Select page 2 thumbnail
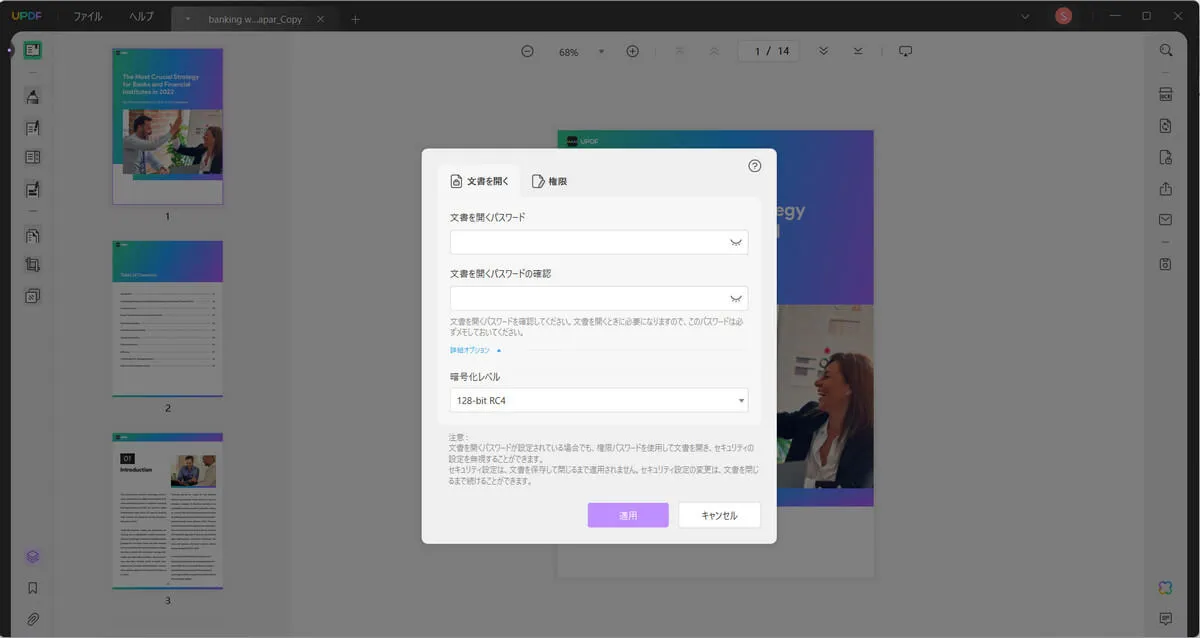The image size is (1200, 638). click(x=167, y=318)
